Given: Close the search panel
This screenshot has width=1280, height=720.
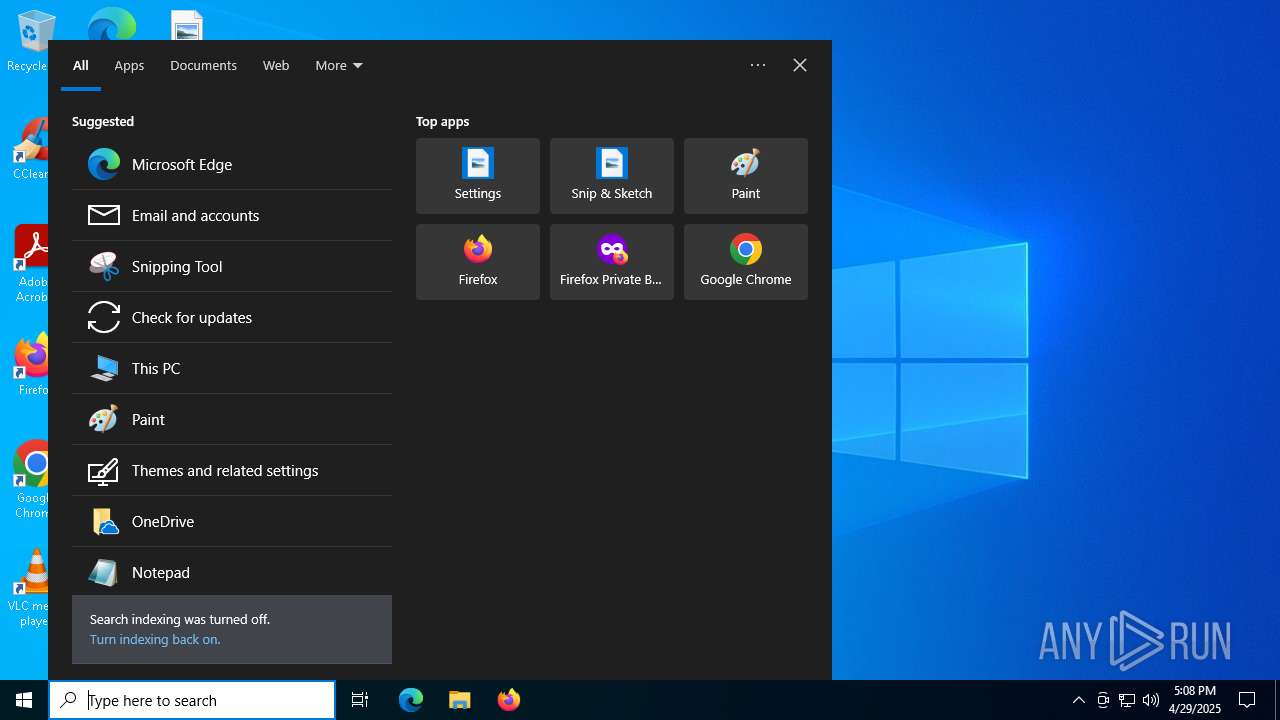Looking at the screenshot, I should click(x=800, y=65).
